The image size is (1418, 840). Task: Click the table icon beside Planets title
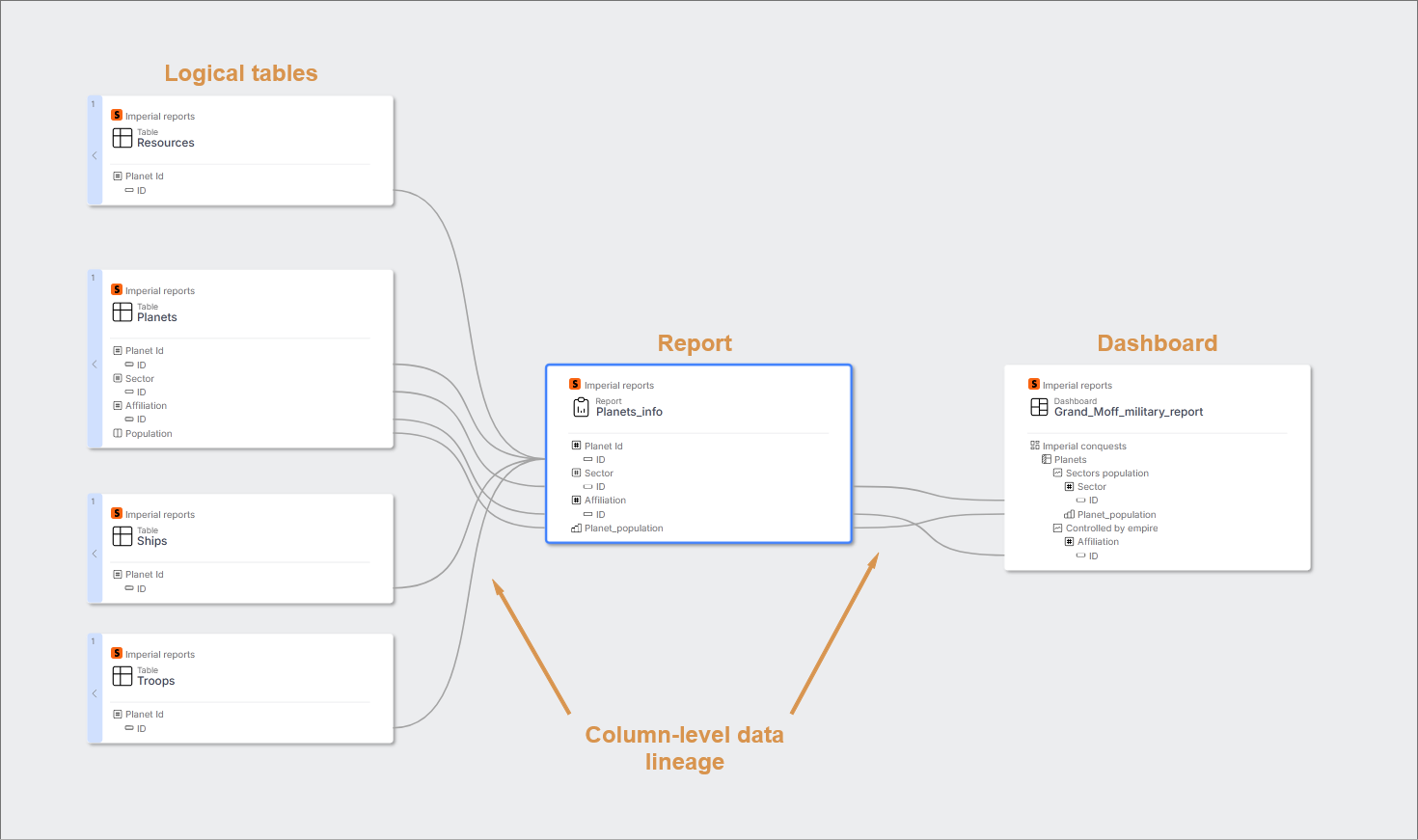click(123, 312)
